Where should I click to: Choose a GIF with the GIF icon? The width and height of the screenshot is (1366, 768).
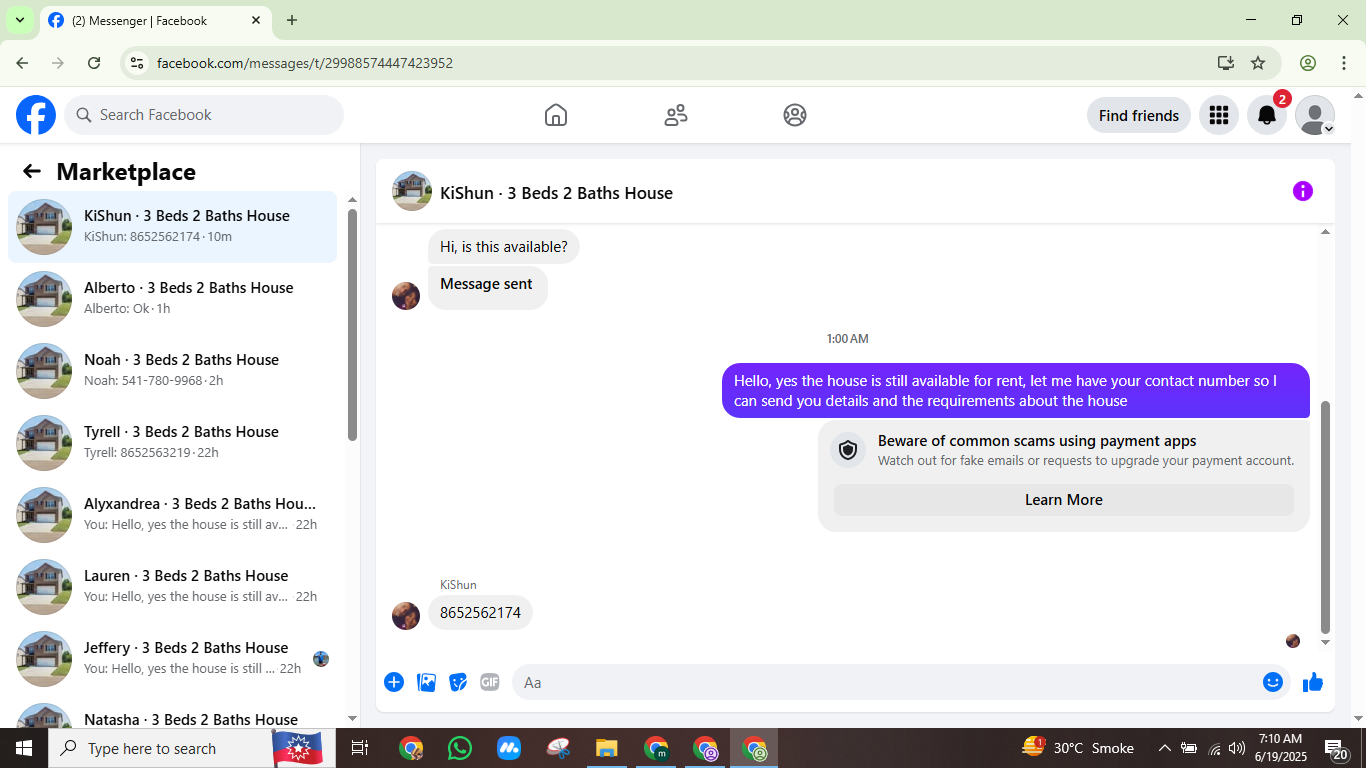tap(490, 682)
